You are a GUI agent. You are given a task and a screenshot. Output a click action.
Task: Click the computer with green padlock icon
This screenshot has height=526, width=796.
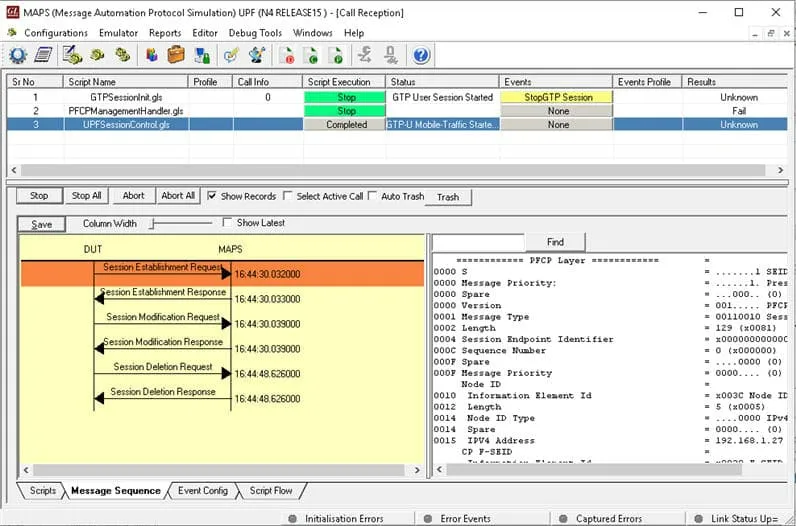pyautogui.click(x=203, y=55)
